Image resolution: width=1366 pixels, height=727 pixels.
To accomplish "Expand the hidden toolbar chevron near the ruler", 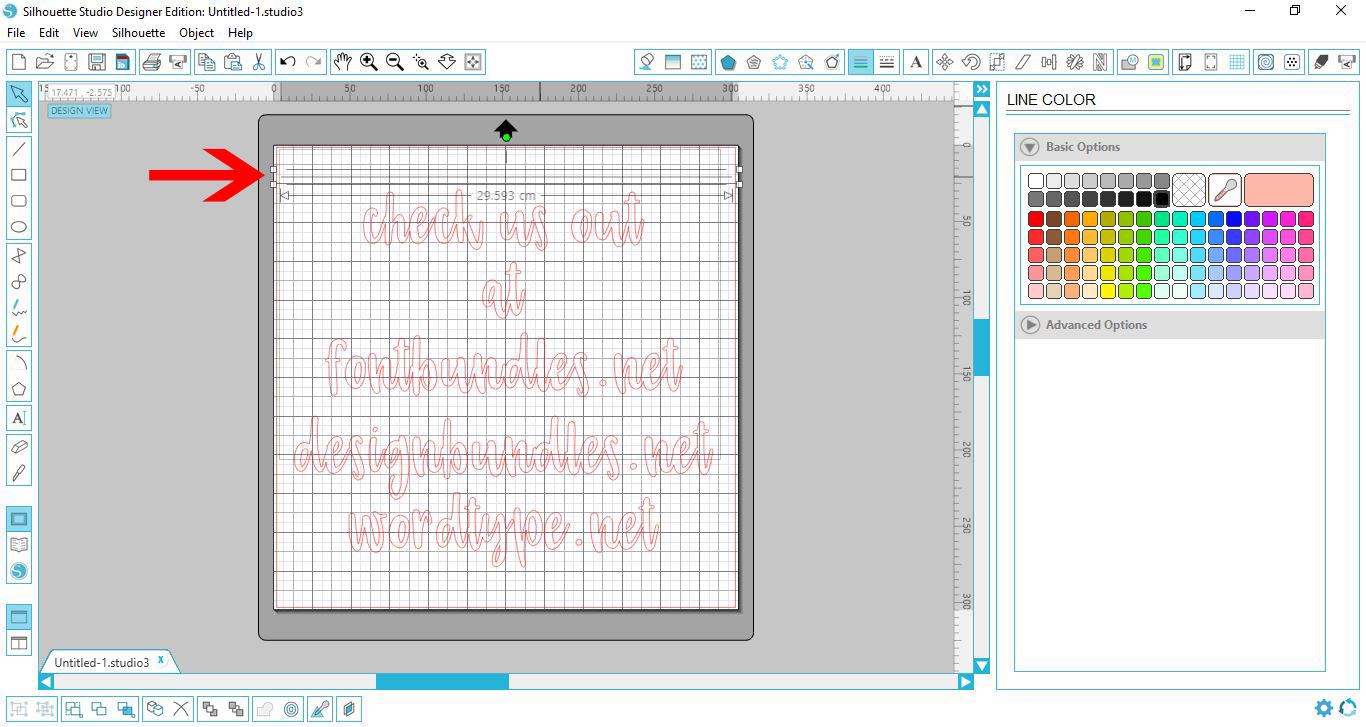I will point(981,88).
